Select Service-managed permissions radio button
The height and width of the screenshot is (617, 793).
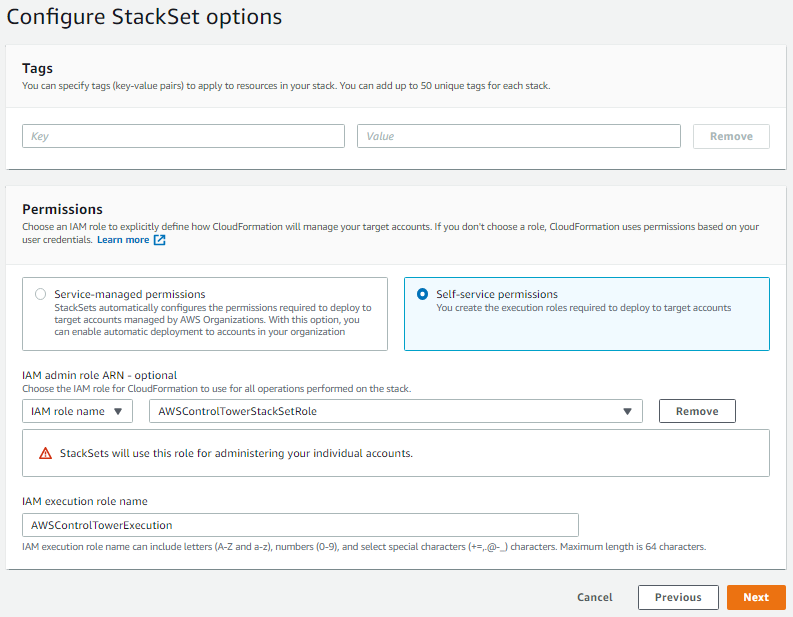pos(40,294)
